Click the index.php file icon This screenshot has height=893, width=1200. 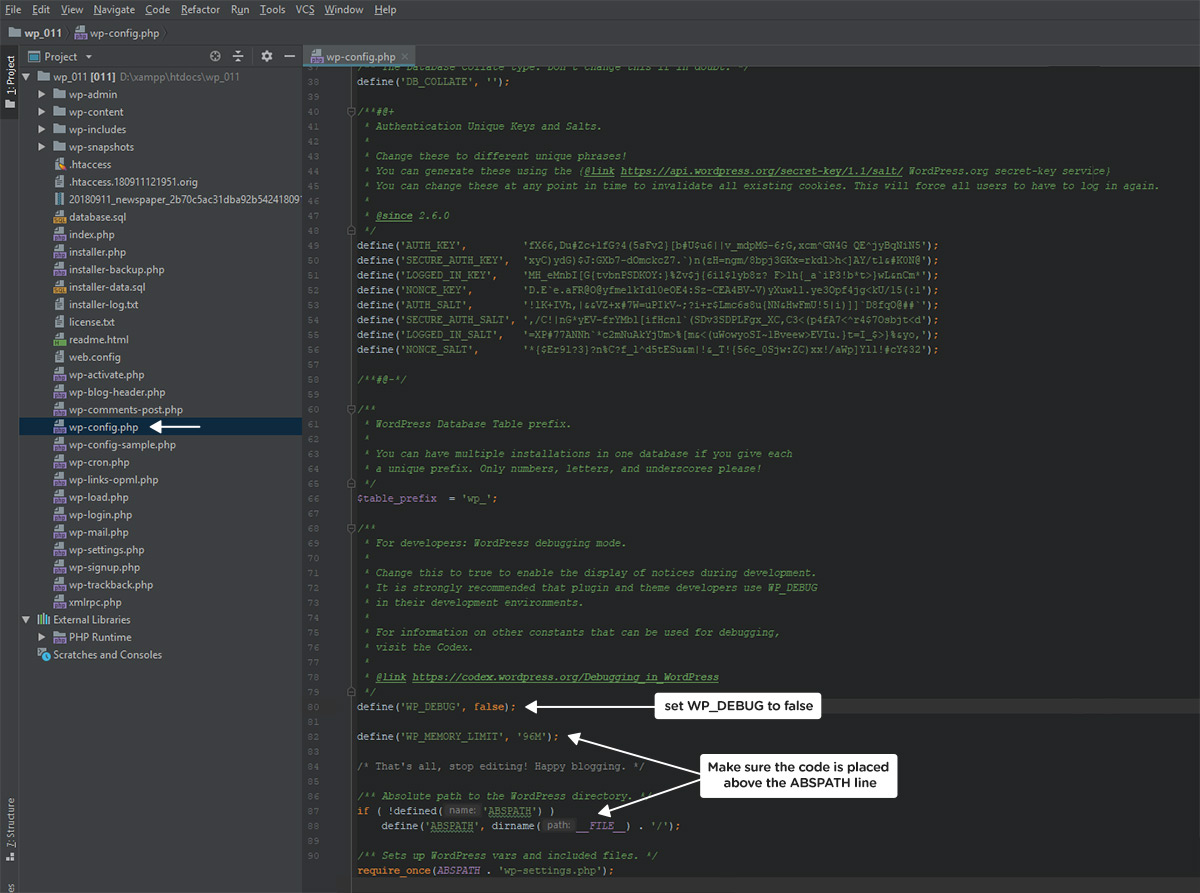[x=59, y=235]
